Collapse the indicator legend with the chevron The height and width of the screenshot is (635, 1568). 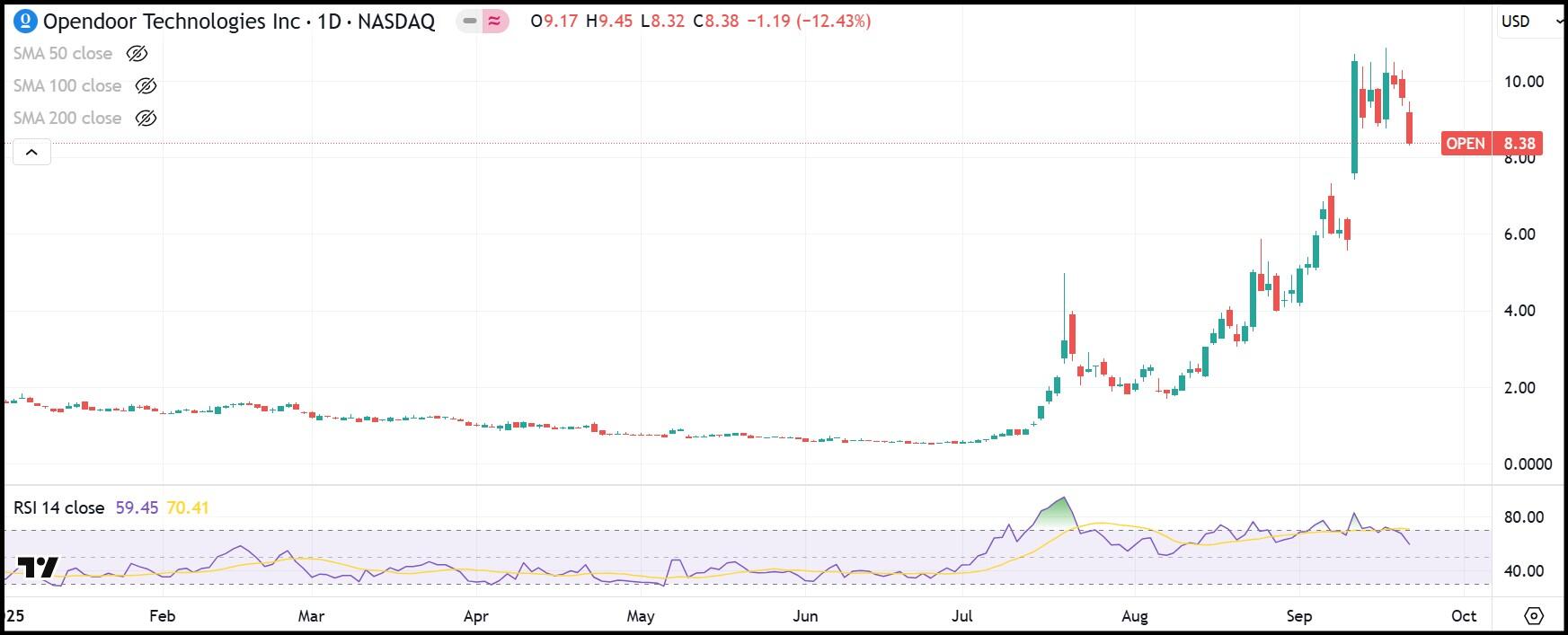tap(31, 153)
